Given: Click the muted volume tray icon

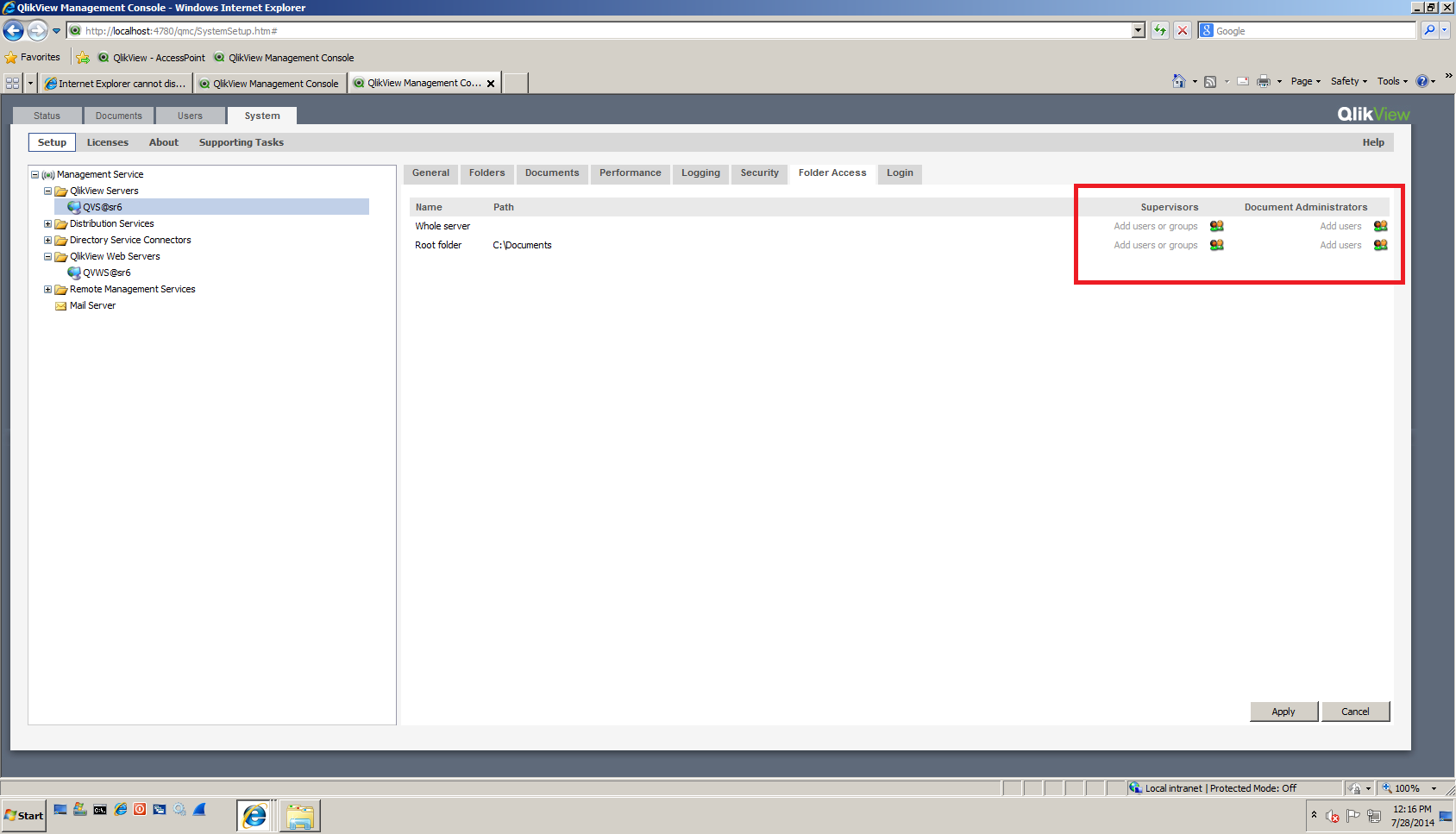Looking at the screenshot, I should [x=1333, y=815].
